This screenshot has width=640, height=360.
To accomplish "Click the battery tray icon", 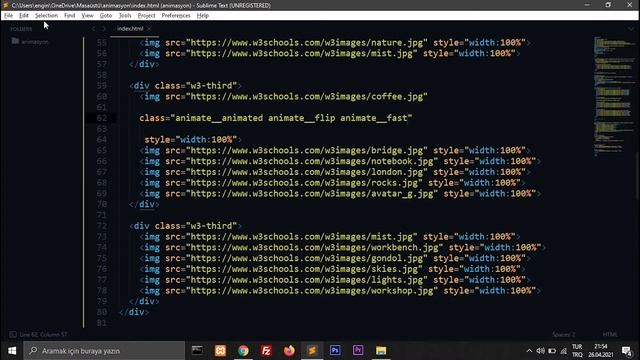I will (552, 351).
